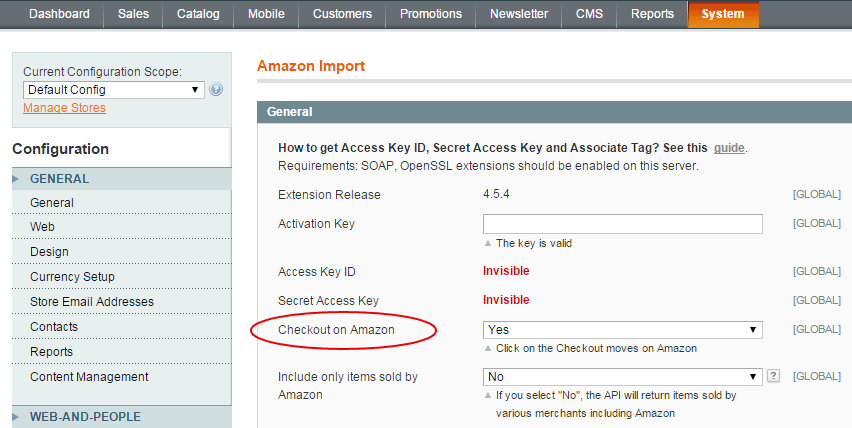Click the help icon beside configuration scope

click(216, 90)
